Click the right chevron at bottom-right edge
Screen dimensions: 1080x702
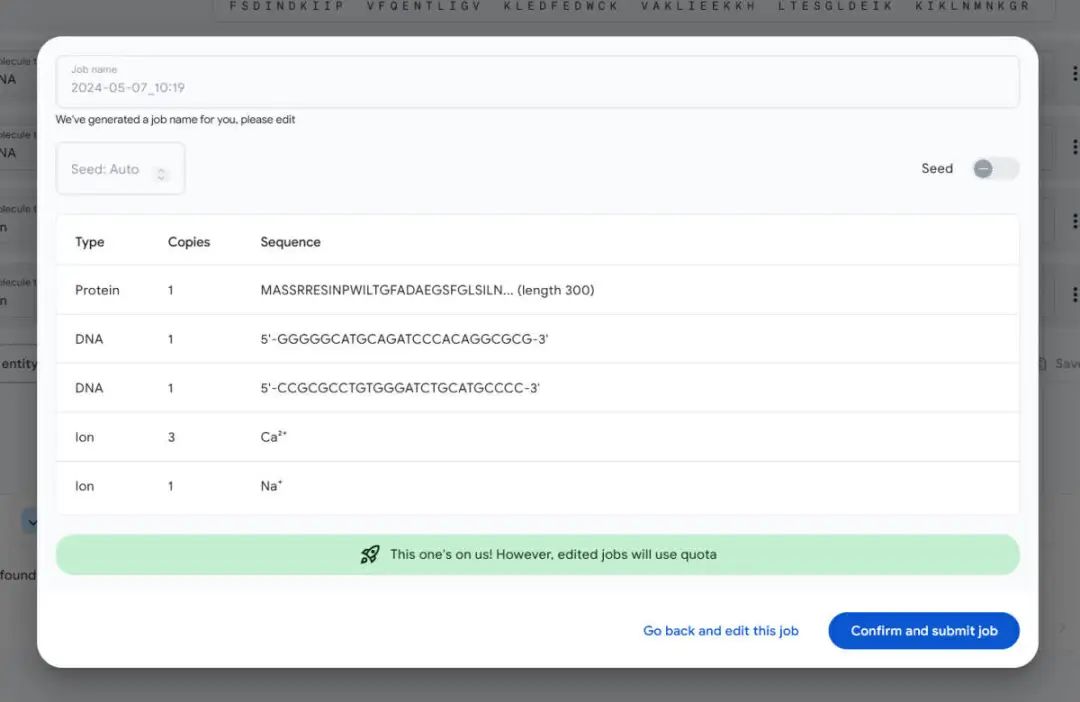[x=1062, y=628]
